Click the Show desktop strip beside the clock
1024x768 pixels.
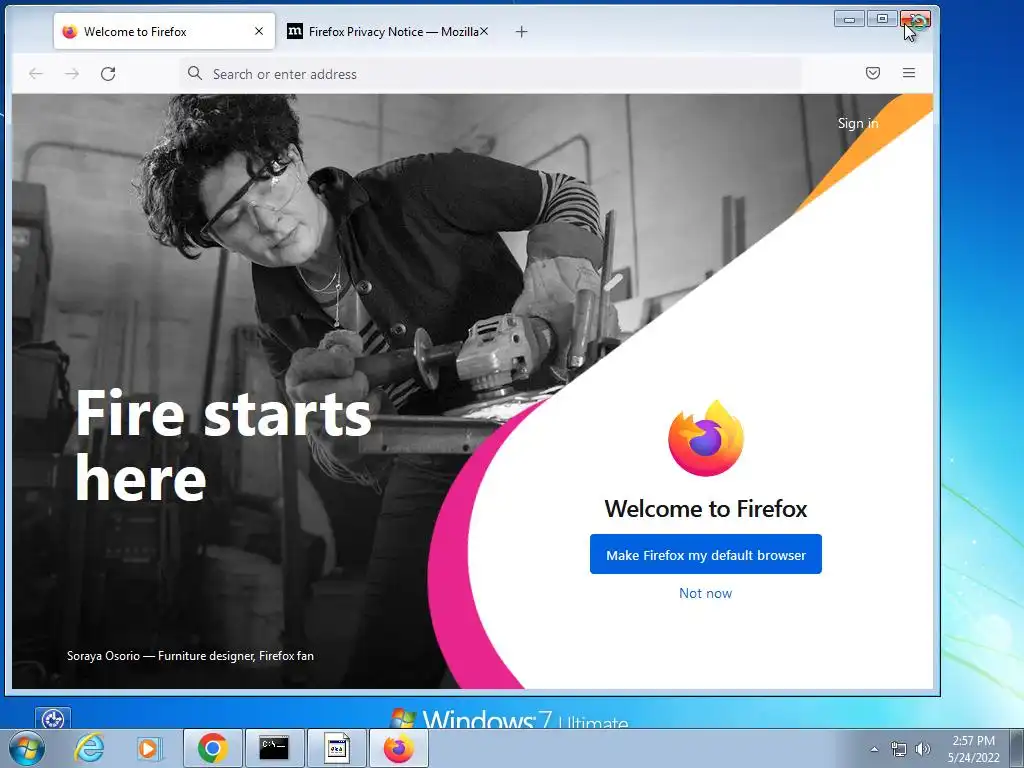tap(1017, 748)
